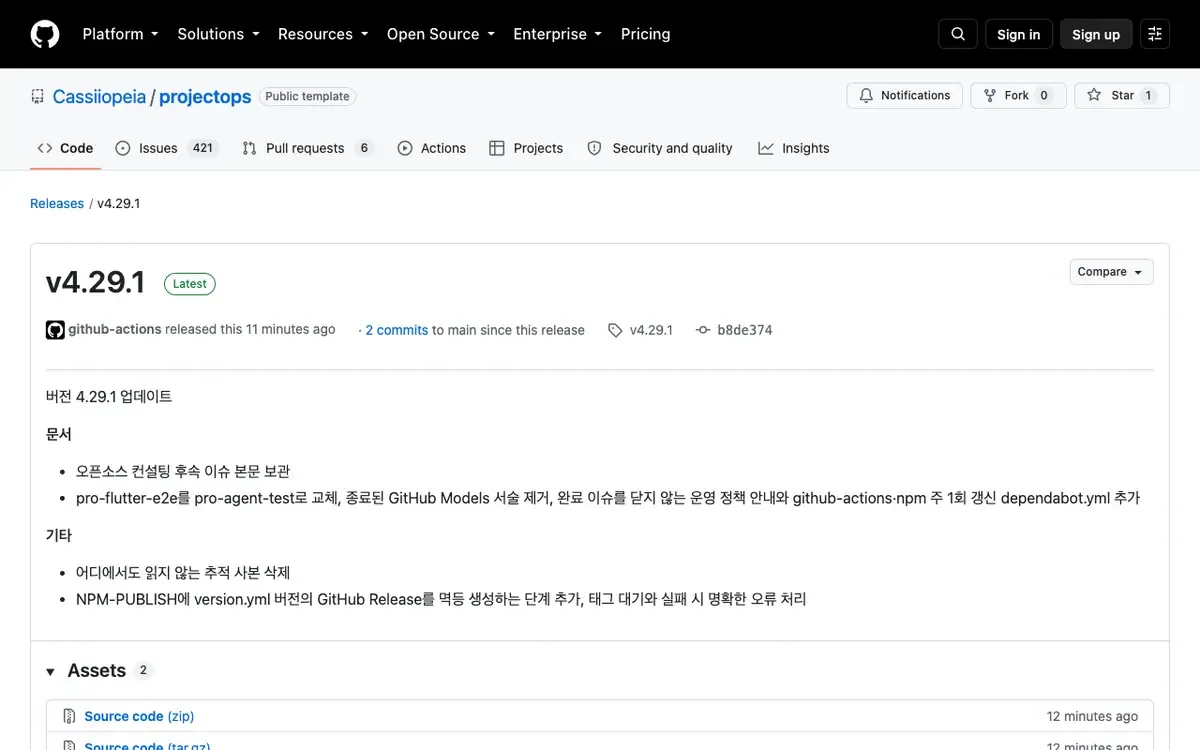
Task: Click the Star count 1
Action: pos(1148,96)
